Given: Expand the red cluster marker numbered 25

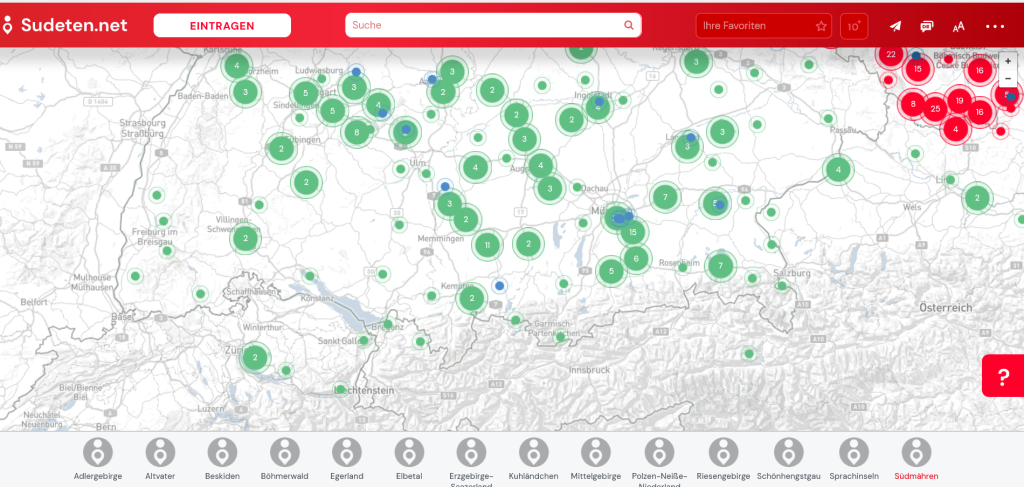Looking at the screenshot, I should (x=935, y=108).
